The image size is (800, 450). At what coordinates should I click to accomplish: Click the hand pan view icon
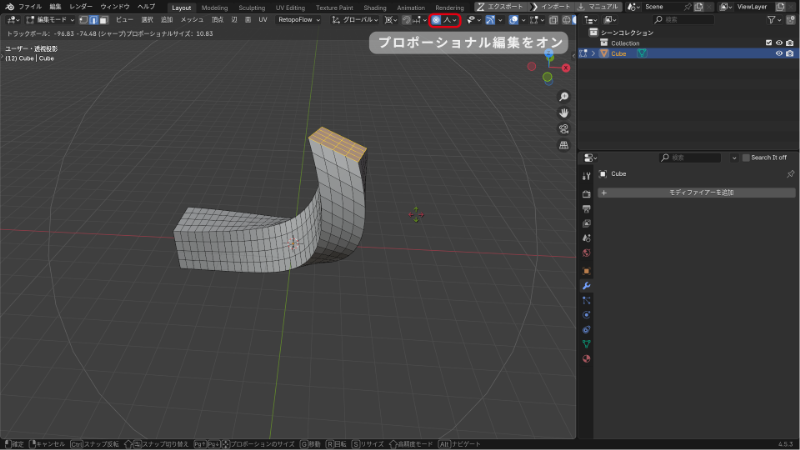coord(564,113)
